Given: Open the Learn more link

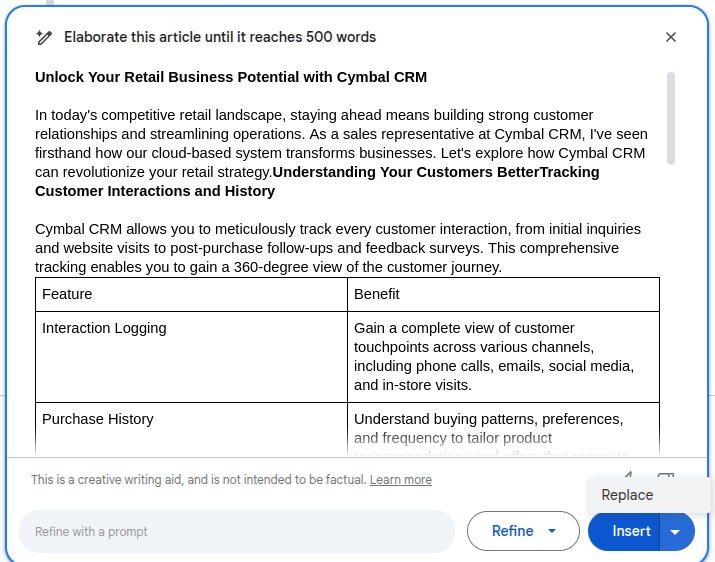Looking at the screenshot, I should pos(400,480).
